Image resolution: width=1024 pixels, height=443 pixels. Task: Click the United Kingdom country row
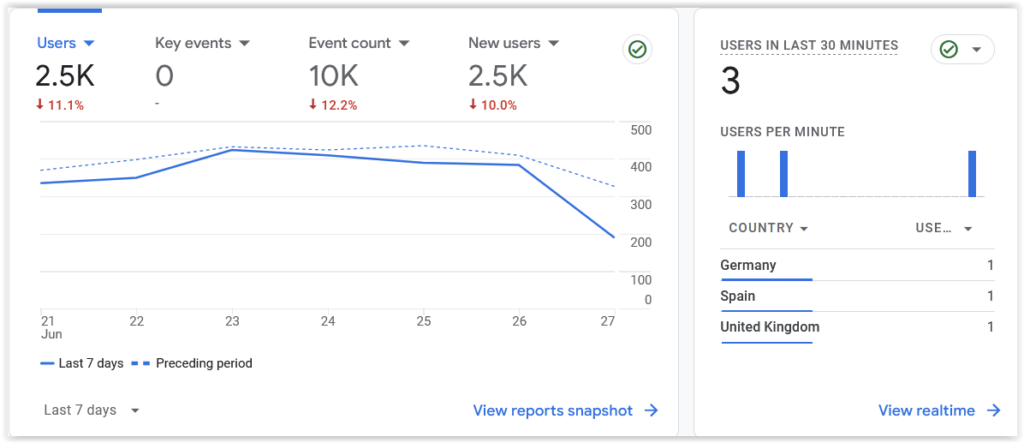(856, 327)
